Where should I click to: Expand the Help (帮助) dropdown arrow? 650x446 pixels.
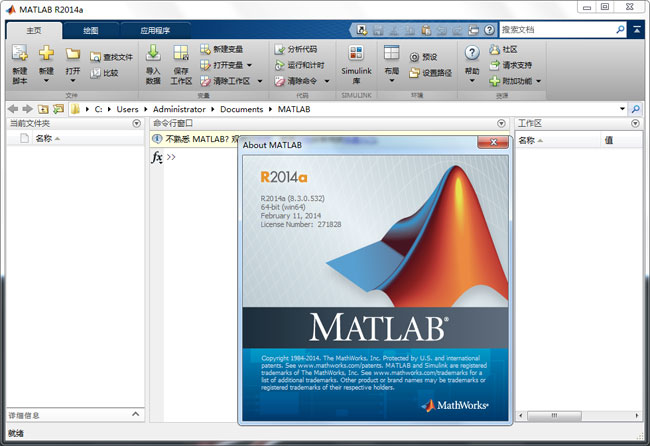pyautogui.click(x=472, y=80)
